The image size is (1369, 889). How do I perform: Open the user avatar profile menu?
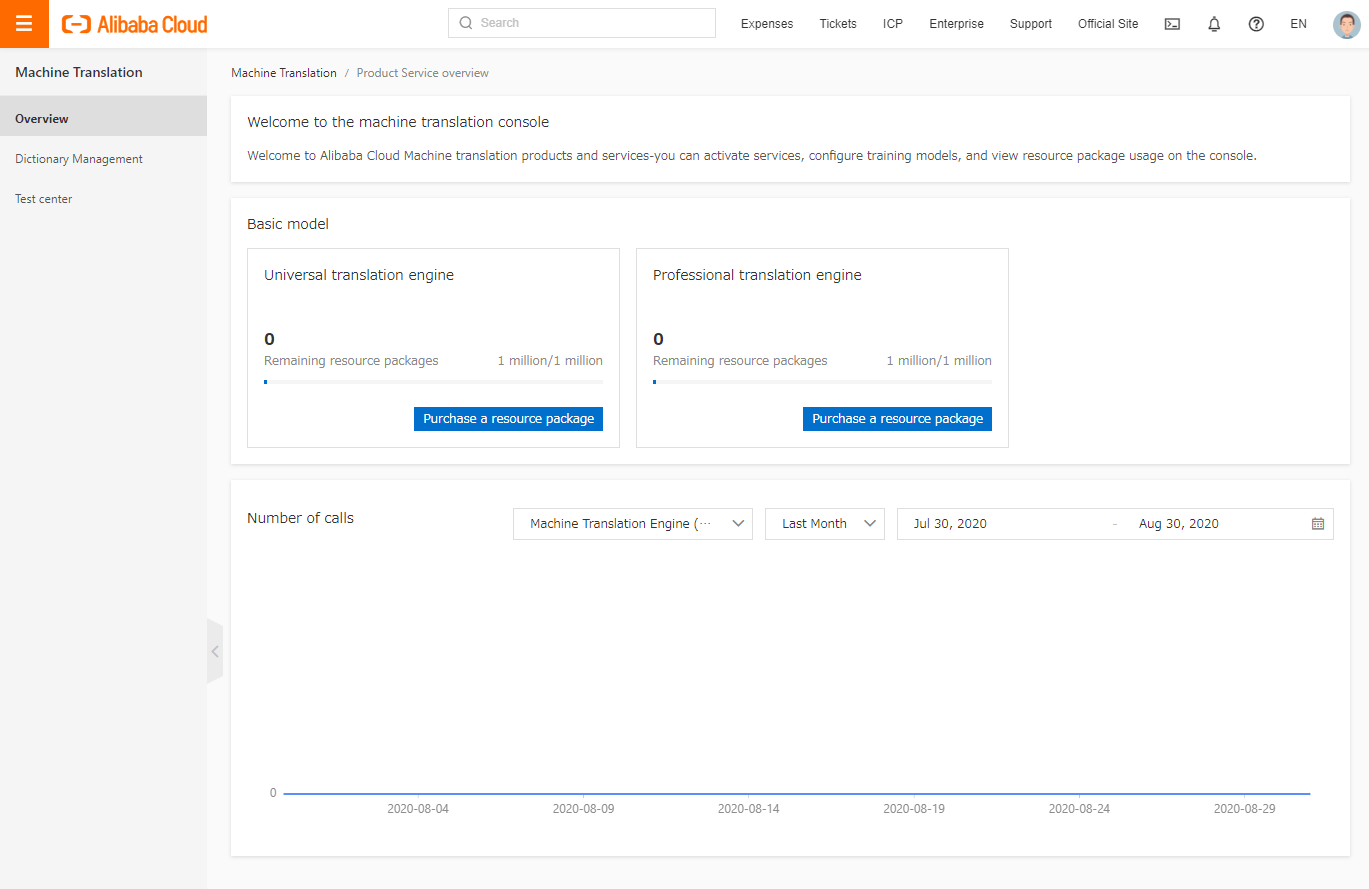1346,25
